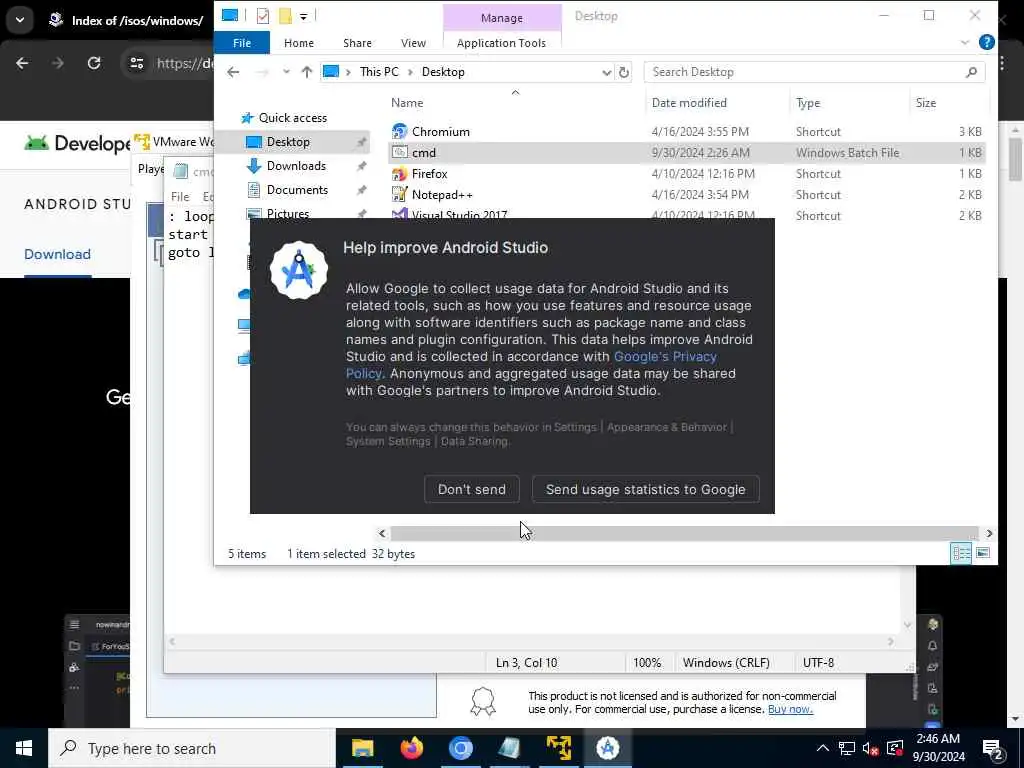The width and height of the screenshot is (1024, 768).
Task: Open Google's Privacy Policy link
Action: tap(531, 365)
